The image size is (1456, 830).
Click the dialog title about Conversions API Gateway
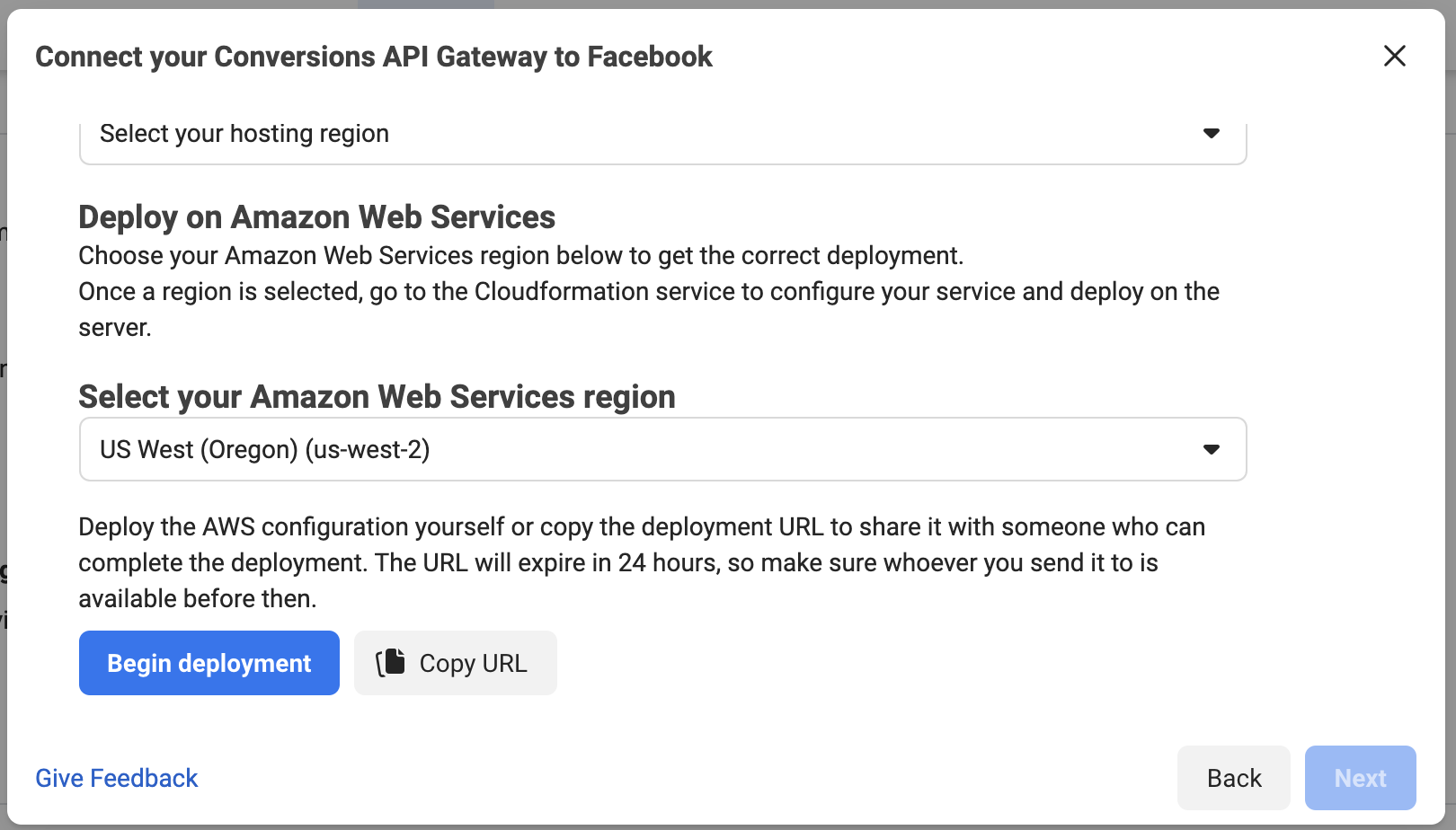click(374, 57)
